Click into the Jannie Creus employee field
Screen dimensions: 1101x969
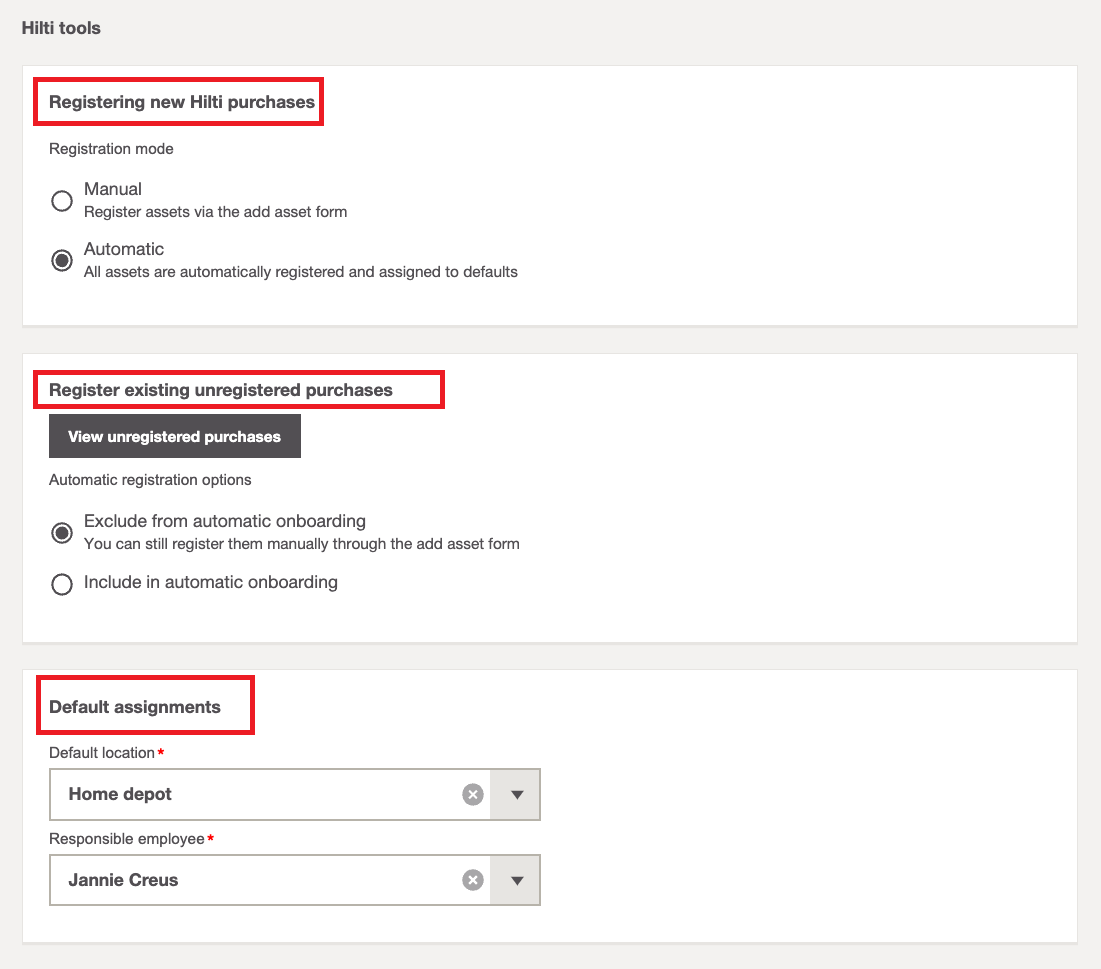(250, 880)
